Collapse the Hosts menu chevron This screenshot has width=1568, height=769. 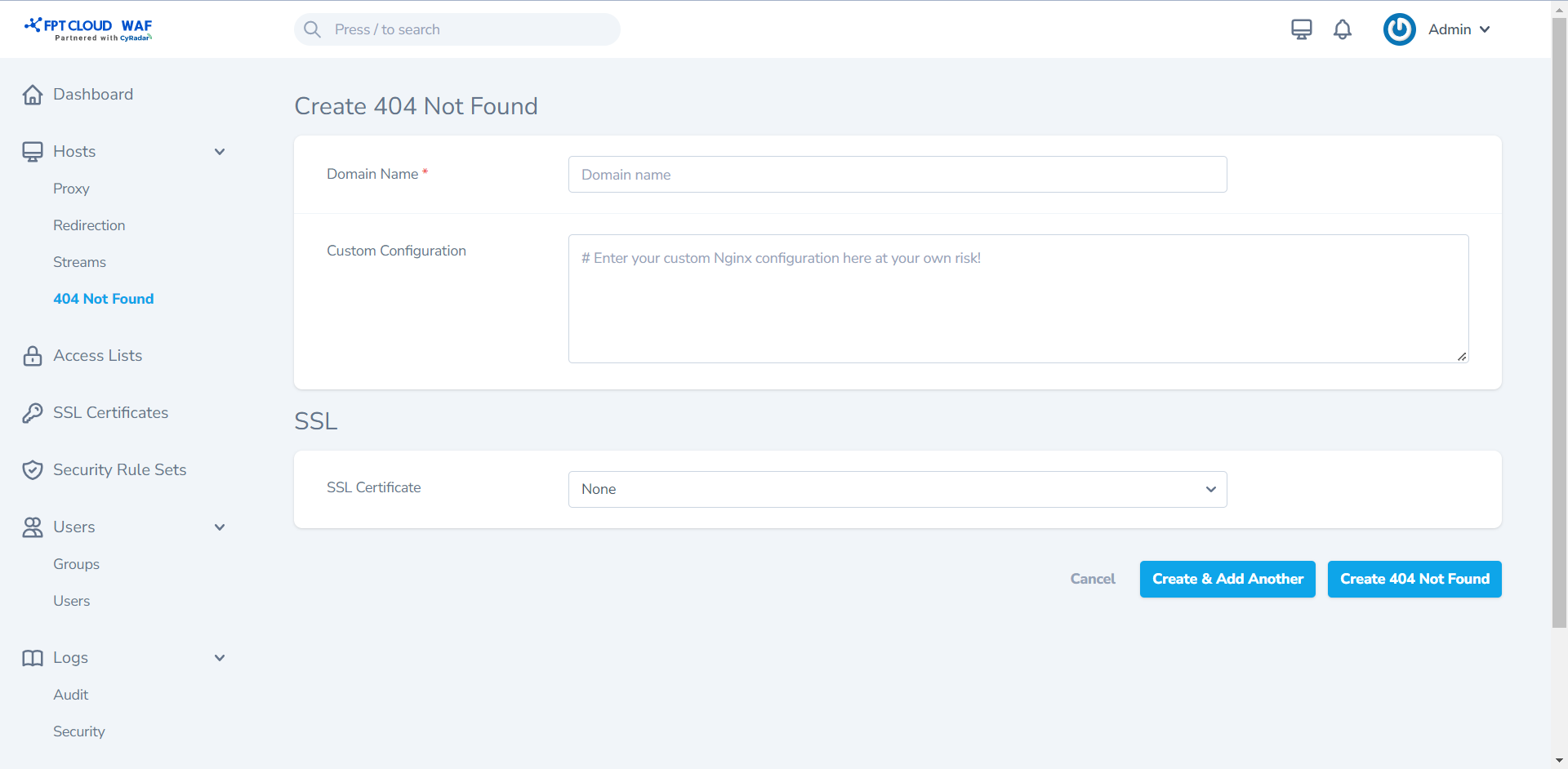coord(220,152)
